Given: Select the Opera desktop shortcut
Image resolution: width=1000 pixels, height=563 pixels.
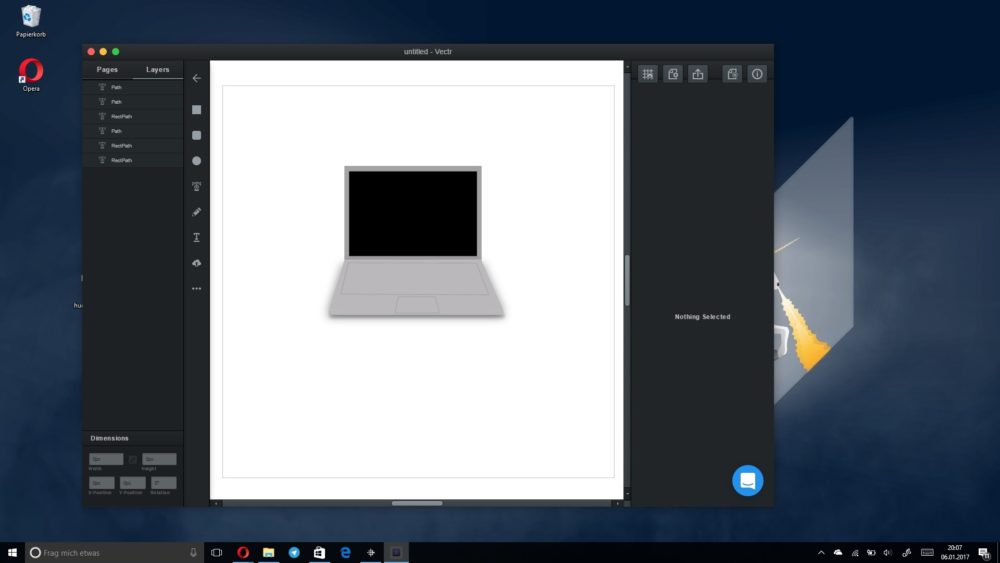Looking at the screenshot, I should pos(31,75).
